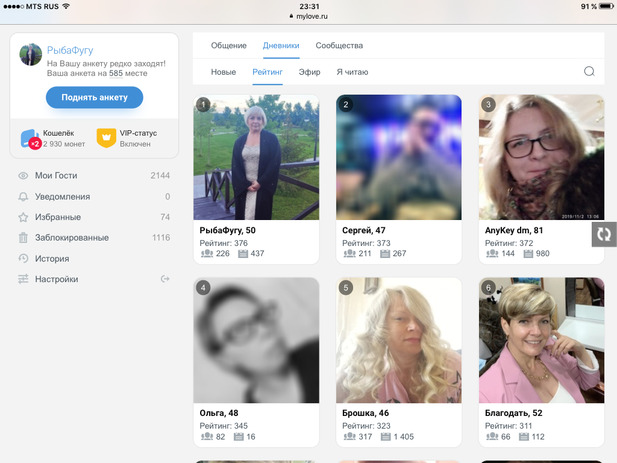
Task: Click the bell icon beside Уведомления
Action: coord(23,196)
